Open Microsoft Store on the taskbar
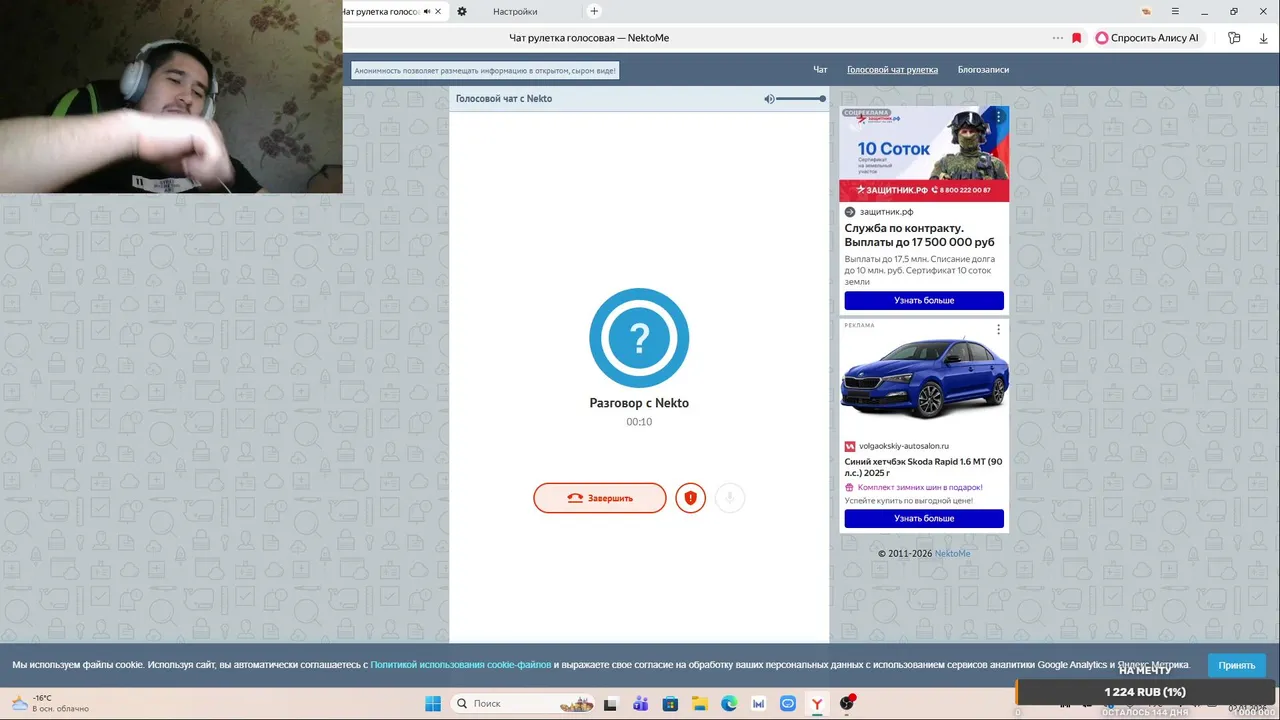Image resolution: width=1280 pixels, height=720 pixels. tap(670, 704)
